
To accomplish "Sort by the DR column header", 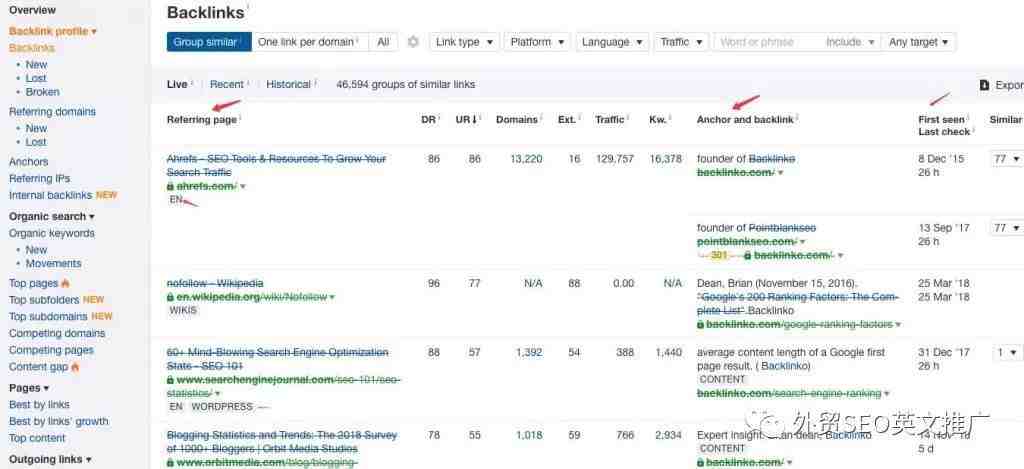I will pos(428,120).
